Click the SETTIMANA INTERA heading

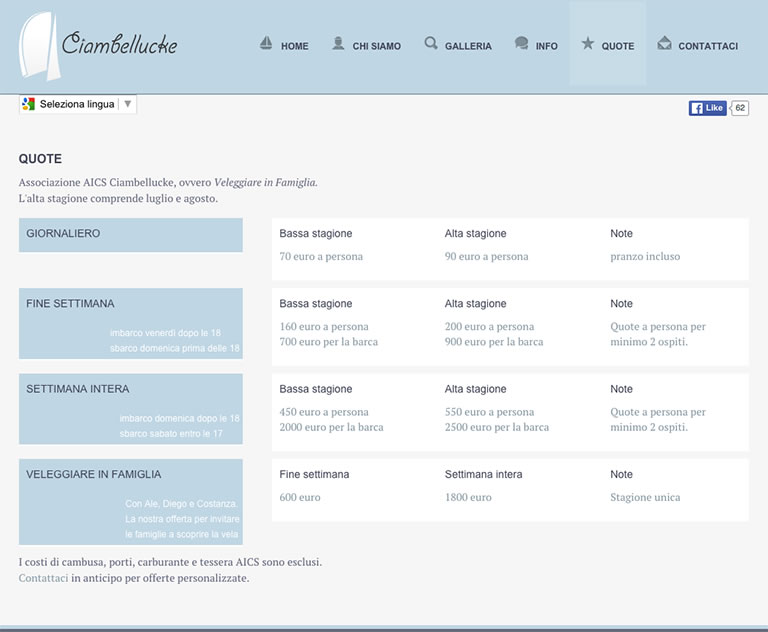(x=78, y=389)
